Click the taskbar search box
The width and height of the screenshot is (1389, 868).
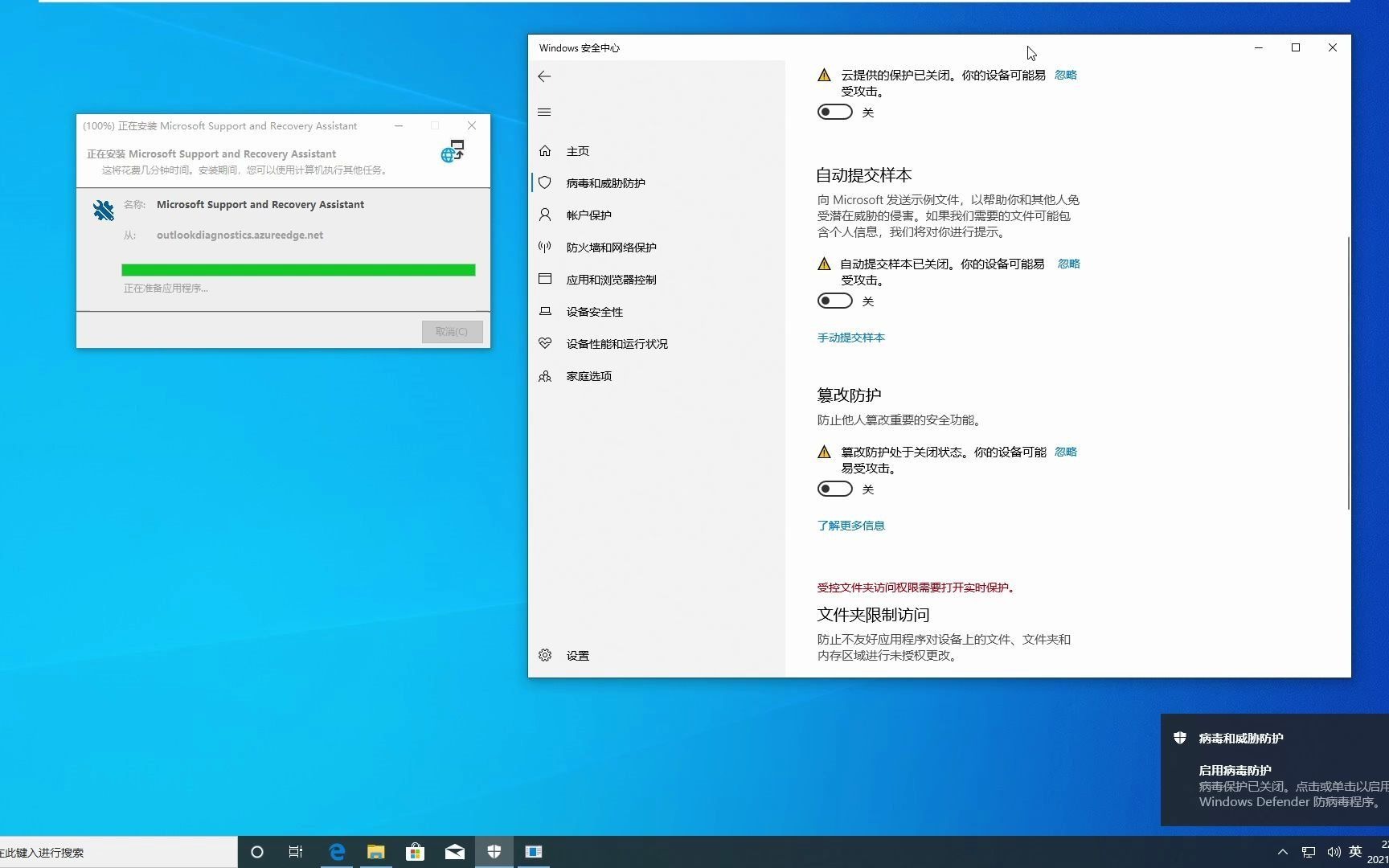click(118, 852)
